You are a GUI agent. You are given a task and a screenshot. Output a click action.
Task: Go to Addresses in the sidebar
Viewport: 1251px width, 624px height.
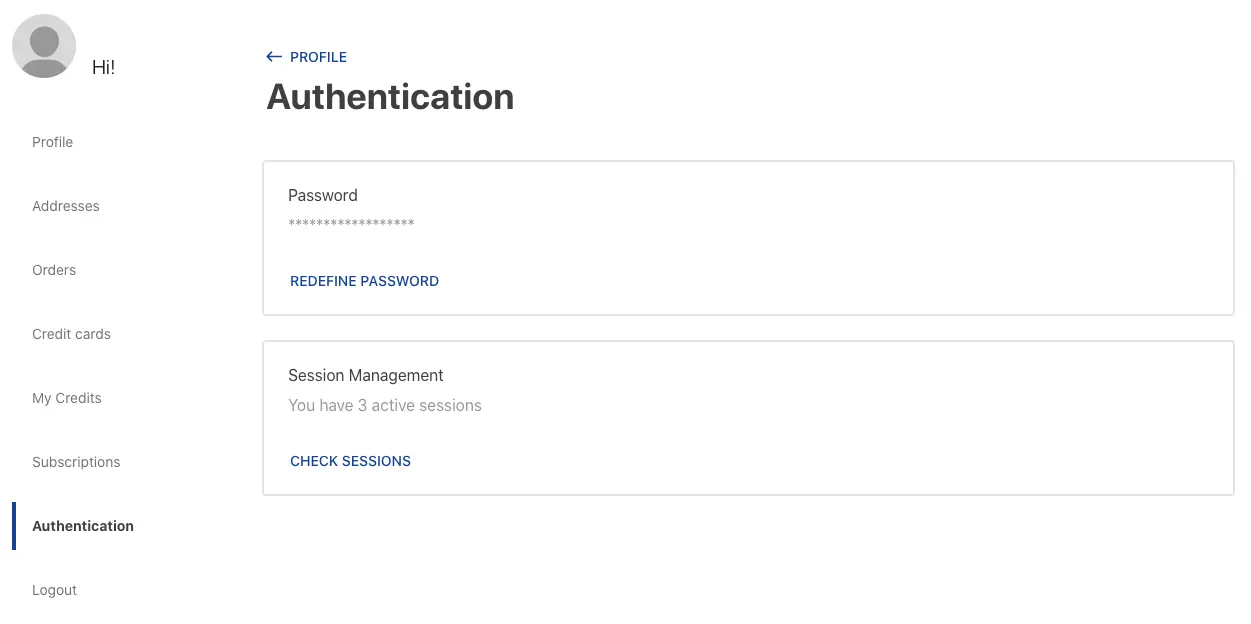click(66, 206)
